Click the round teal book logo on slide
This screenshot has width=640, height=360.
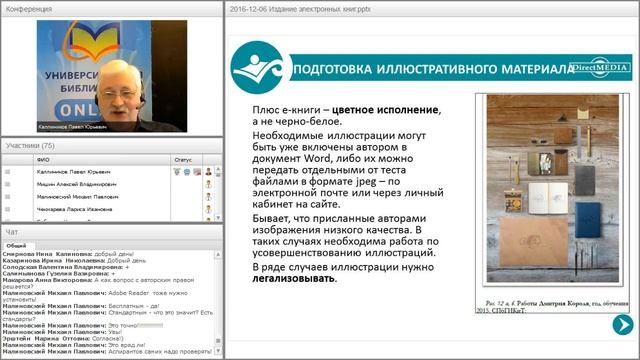point(257,68)
